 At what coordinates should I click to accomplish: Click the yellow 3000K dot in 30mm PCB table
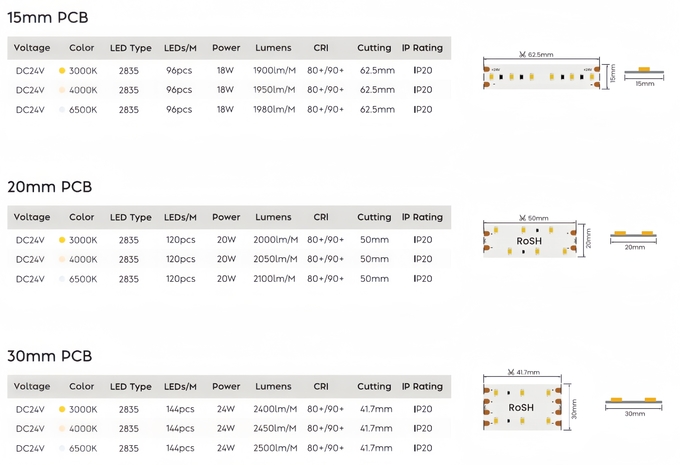coord(62,409)
